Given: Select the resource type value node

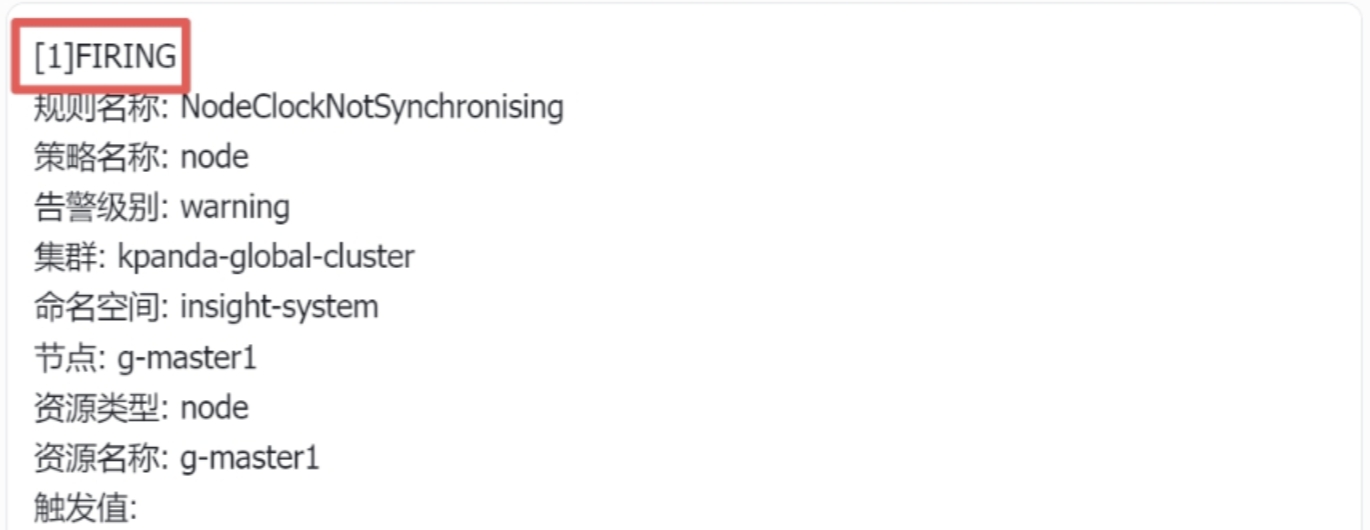Looking at the screenshot, I should pyautogui.click(x=214, y=408).
